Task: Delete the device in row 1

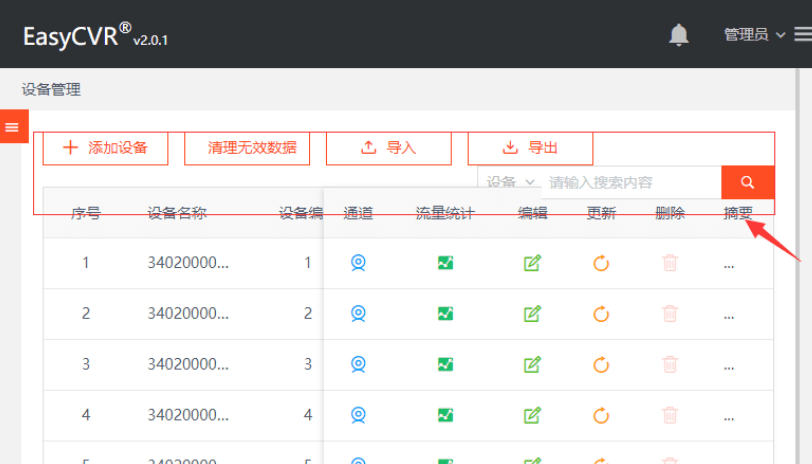Action: point(669,263)
